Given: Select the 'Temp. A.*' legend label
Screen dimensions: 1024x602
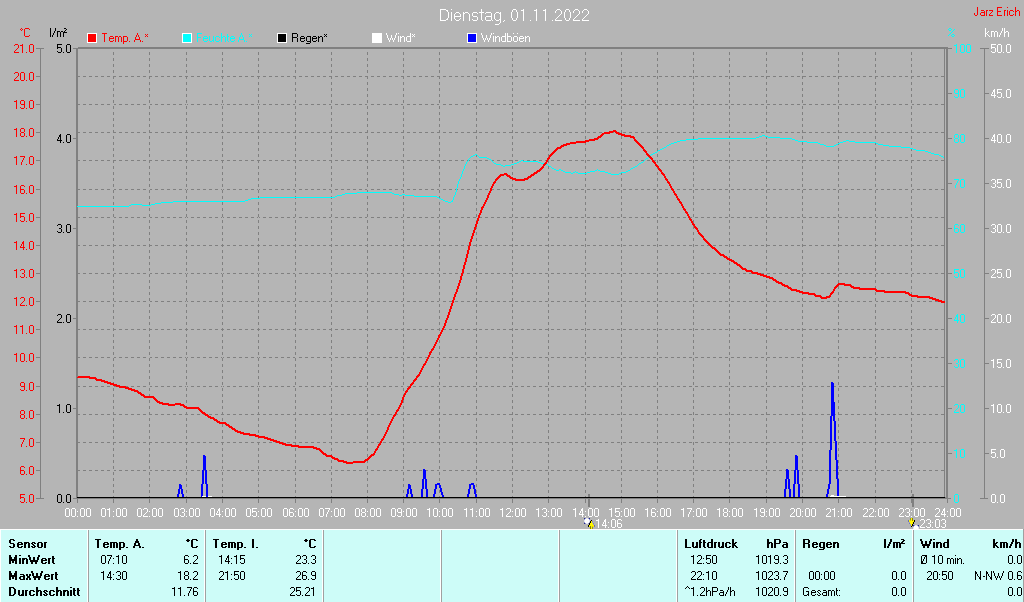Looking at the screenshot, I should (125, 39).
